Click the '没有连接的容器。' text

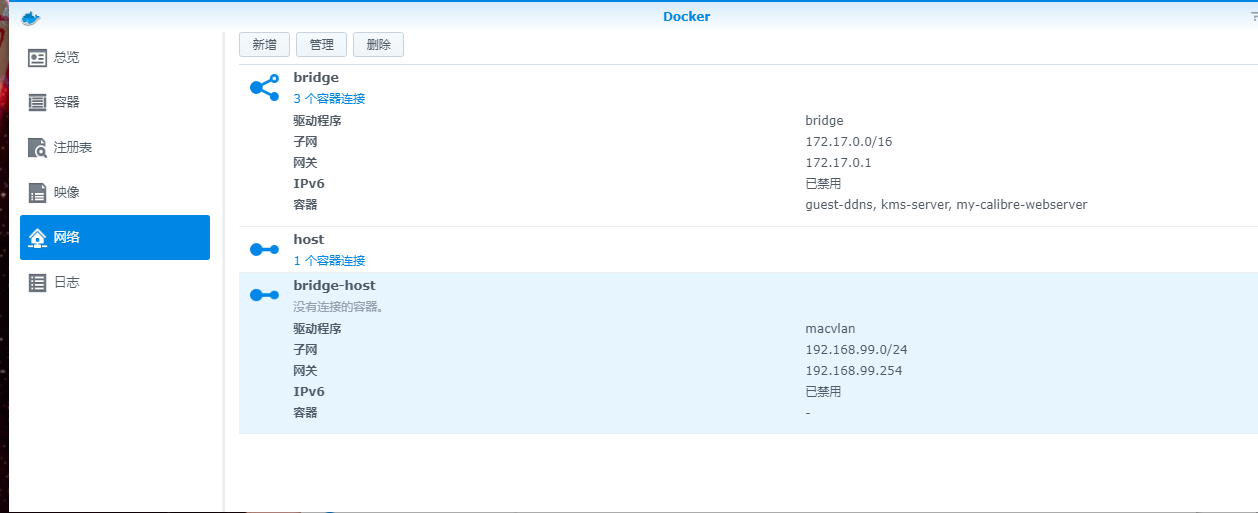(339, 307)
